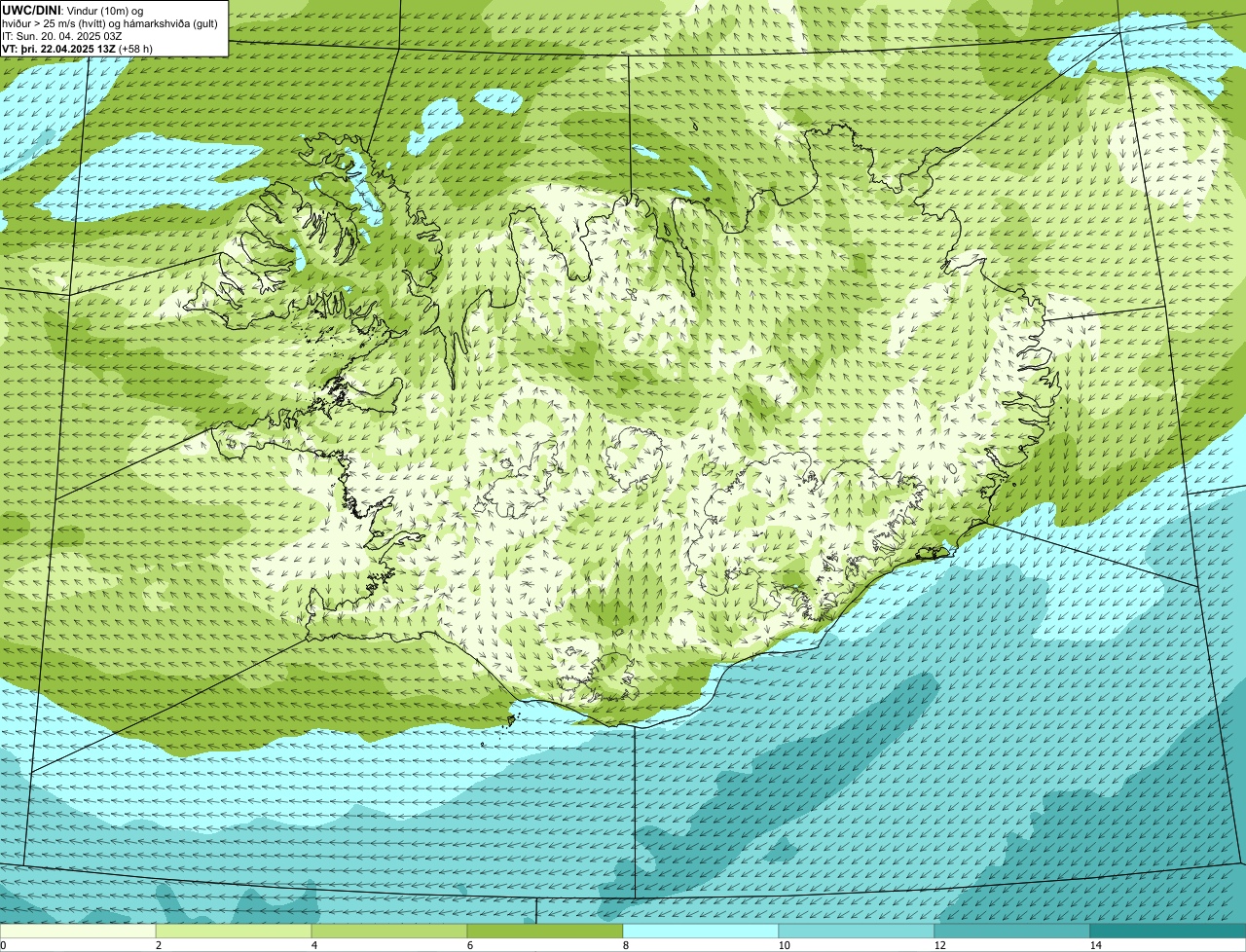
Task: Click the scale label '12'
Action: coord(939,945)
